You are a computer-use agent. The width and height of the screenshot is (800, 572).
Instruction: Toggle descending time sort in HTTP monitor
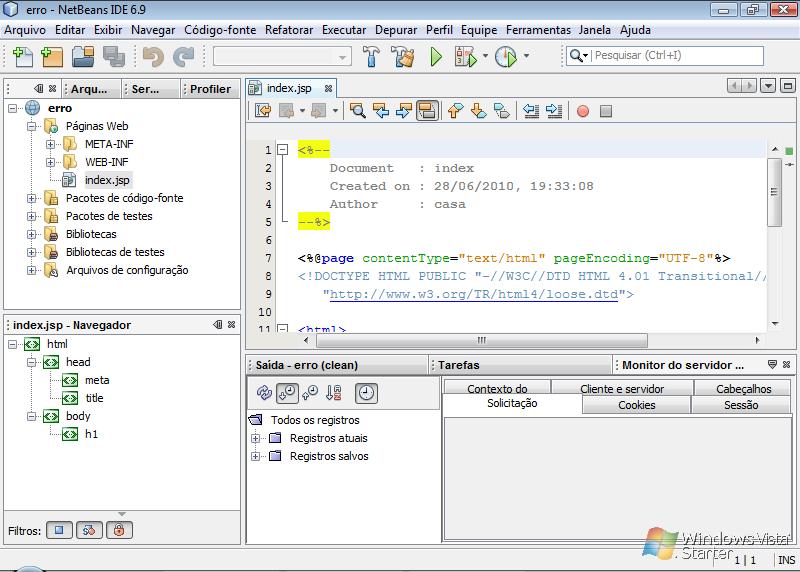pyautogui.click(x=287, y=393)
